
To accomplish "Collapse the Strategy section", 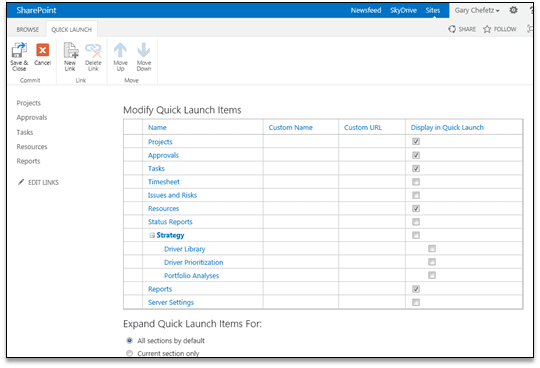I will 152,235.
